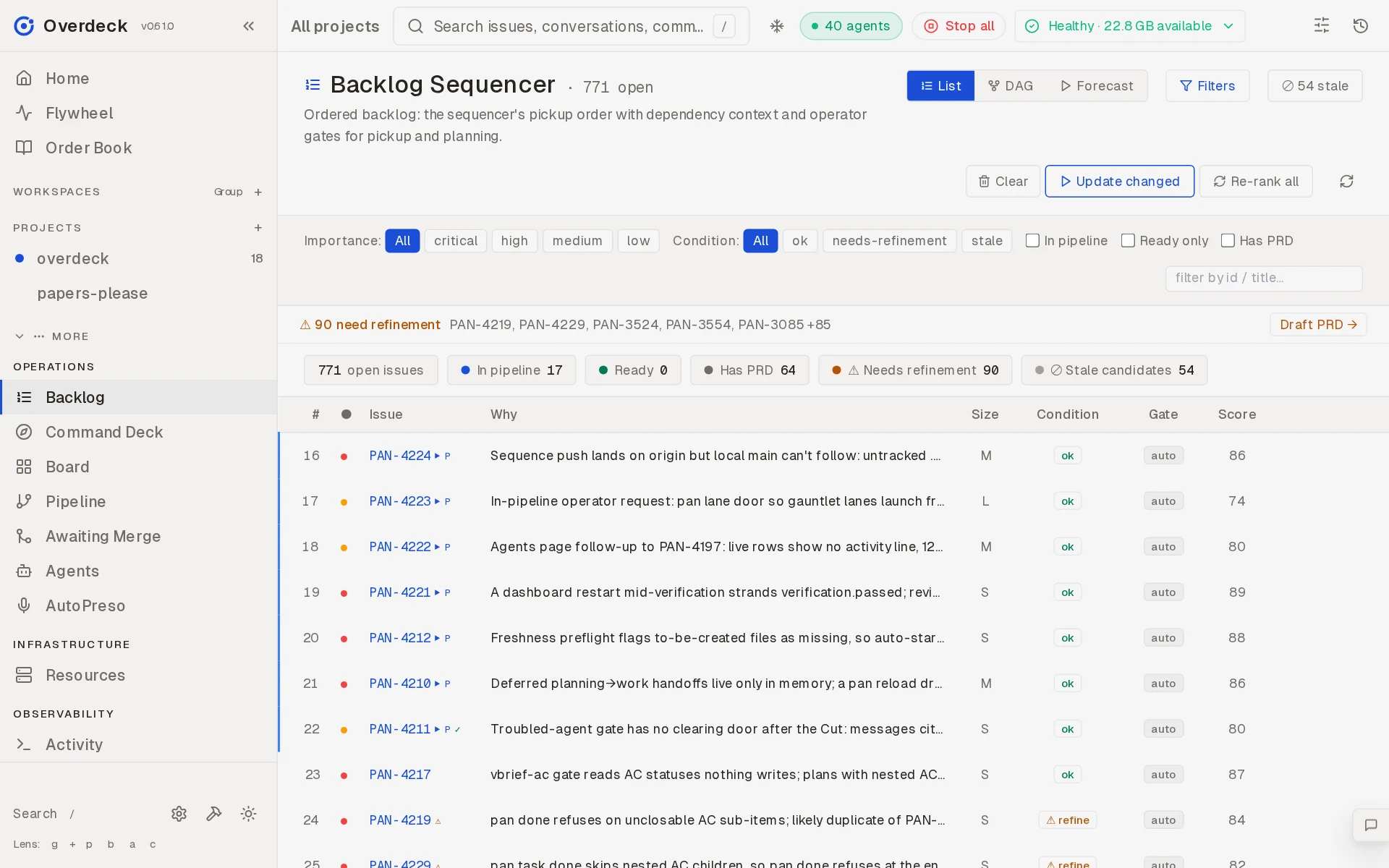Click the Overdeck logo icon

24,26
